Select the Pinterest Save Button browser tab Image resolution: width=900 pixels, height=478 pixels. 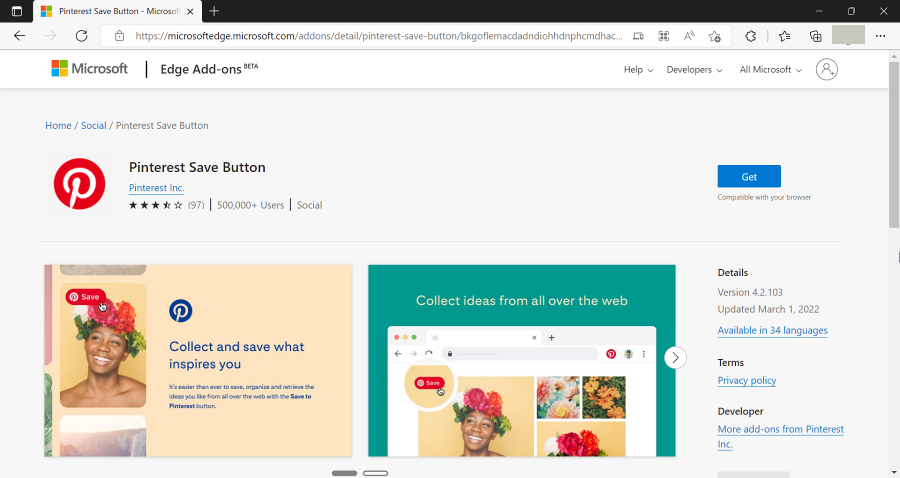(x=118, y=11)
